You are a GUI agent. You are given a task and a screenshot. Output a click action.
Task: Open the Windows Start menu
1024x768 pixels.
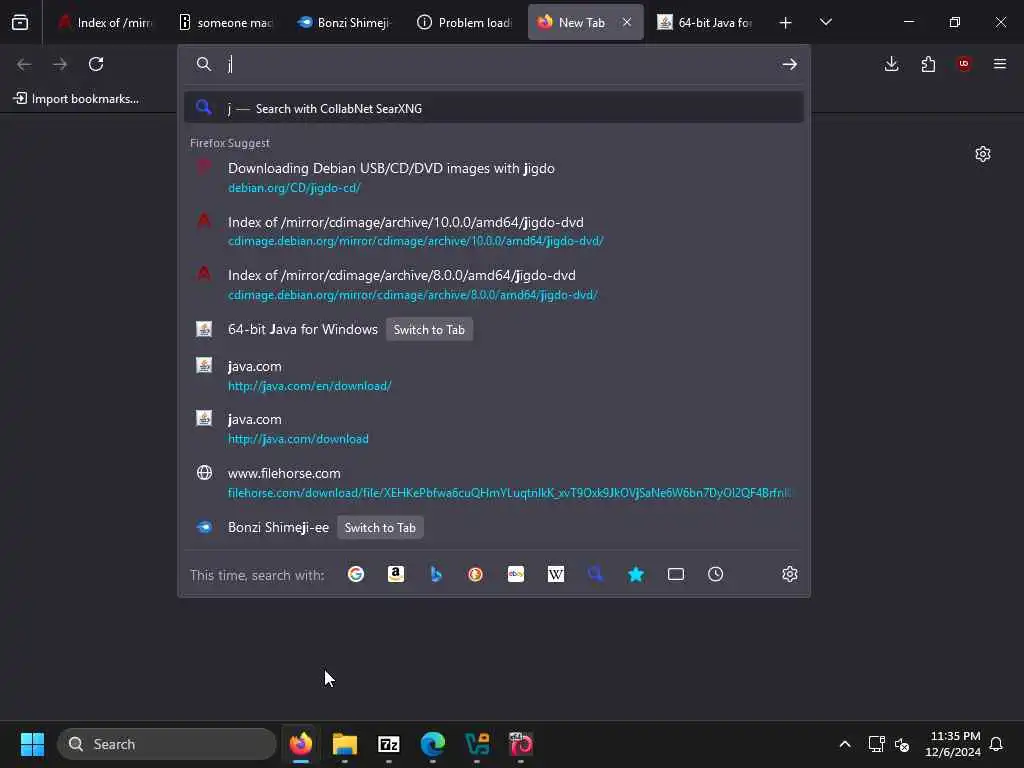click(32, 744)
